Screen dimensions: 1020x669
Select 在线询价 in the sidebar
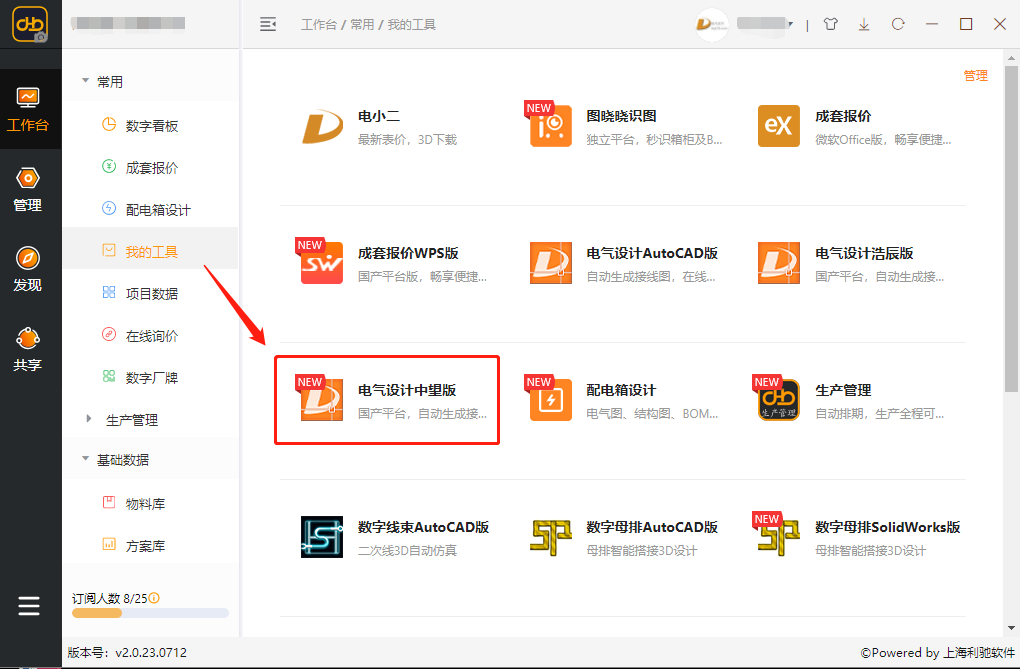150,335
